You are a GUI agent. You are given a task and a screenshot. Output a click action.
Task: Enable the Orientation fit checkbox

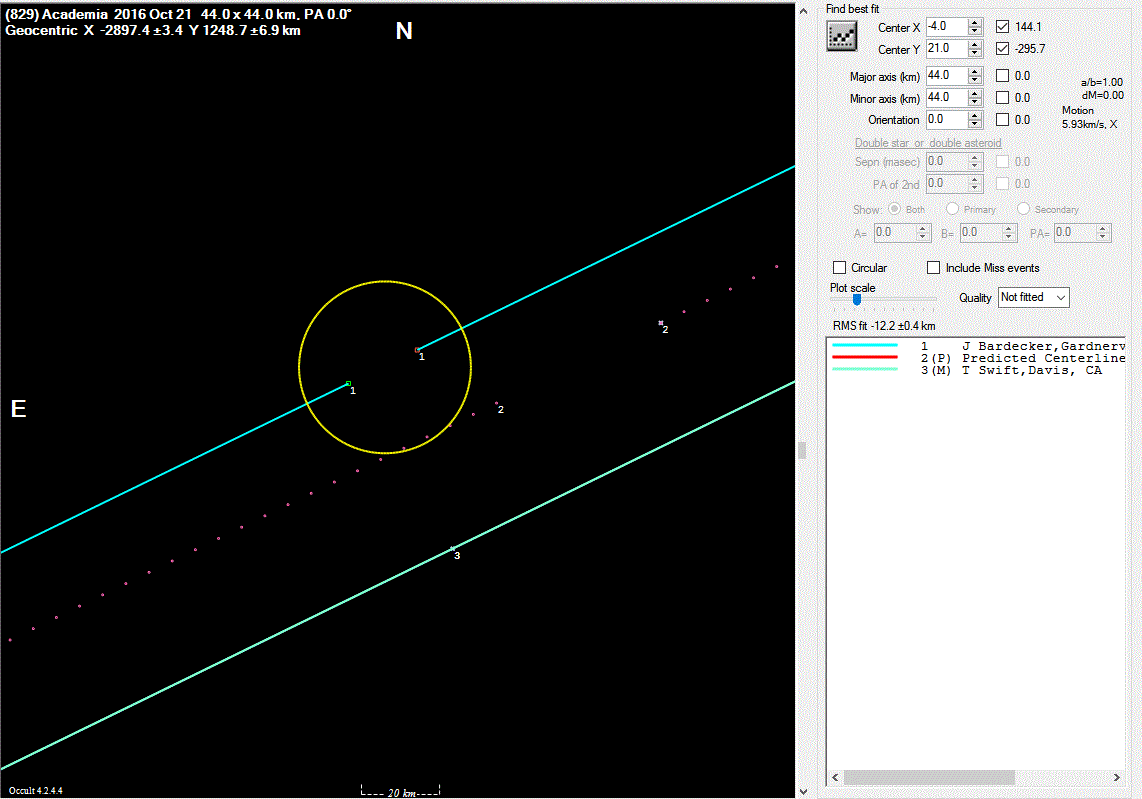pyautogui.click(x=1002, y=119)
